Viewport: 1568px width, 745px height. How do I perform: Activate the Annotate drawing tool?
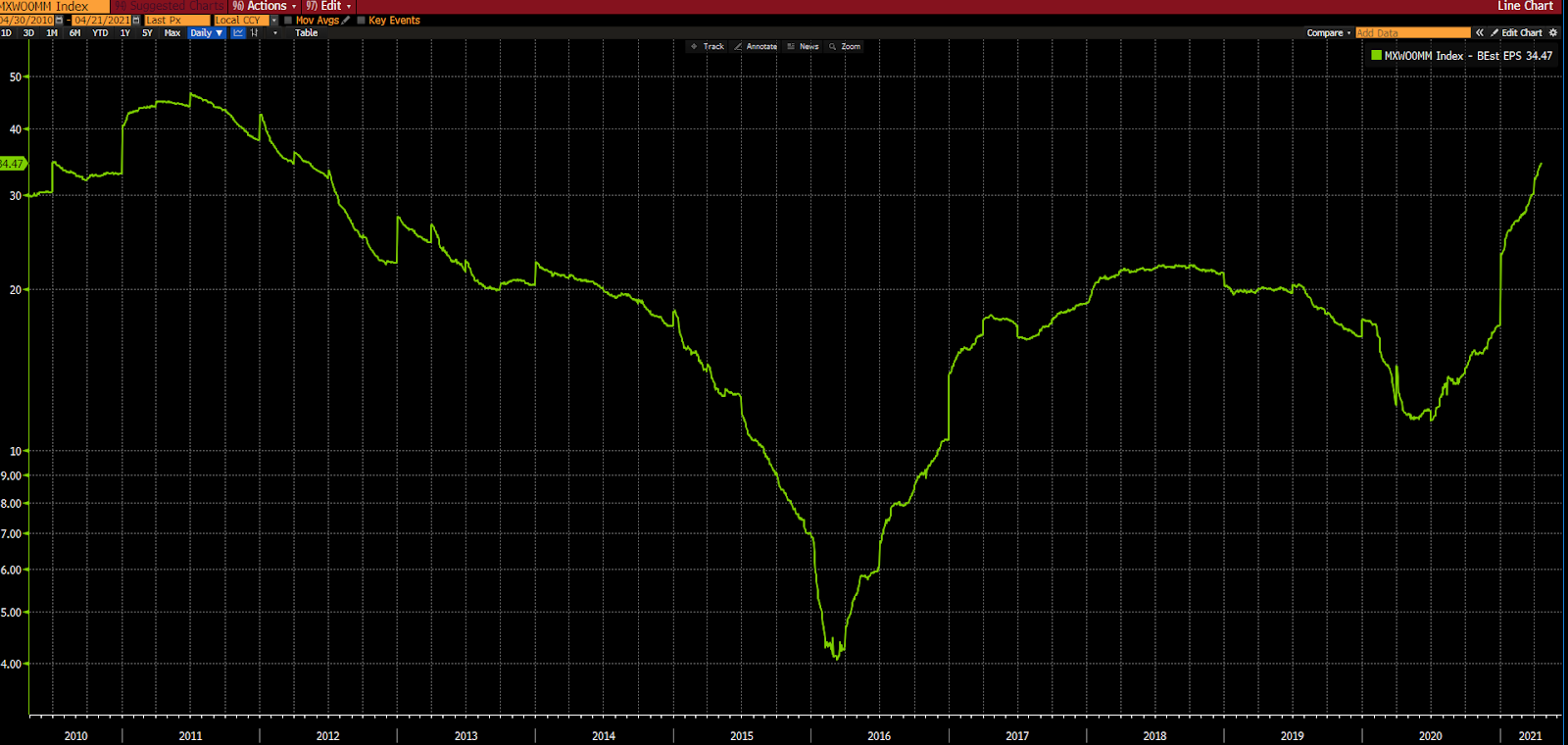coord(756,46)
